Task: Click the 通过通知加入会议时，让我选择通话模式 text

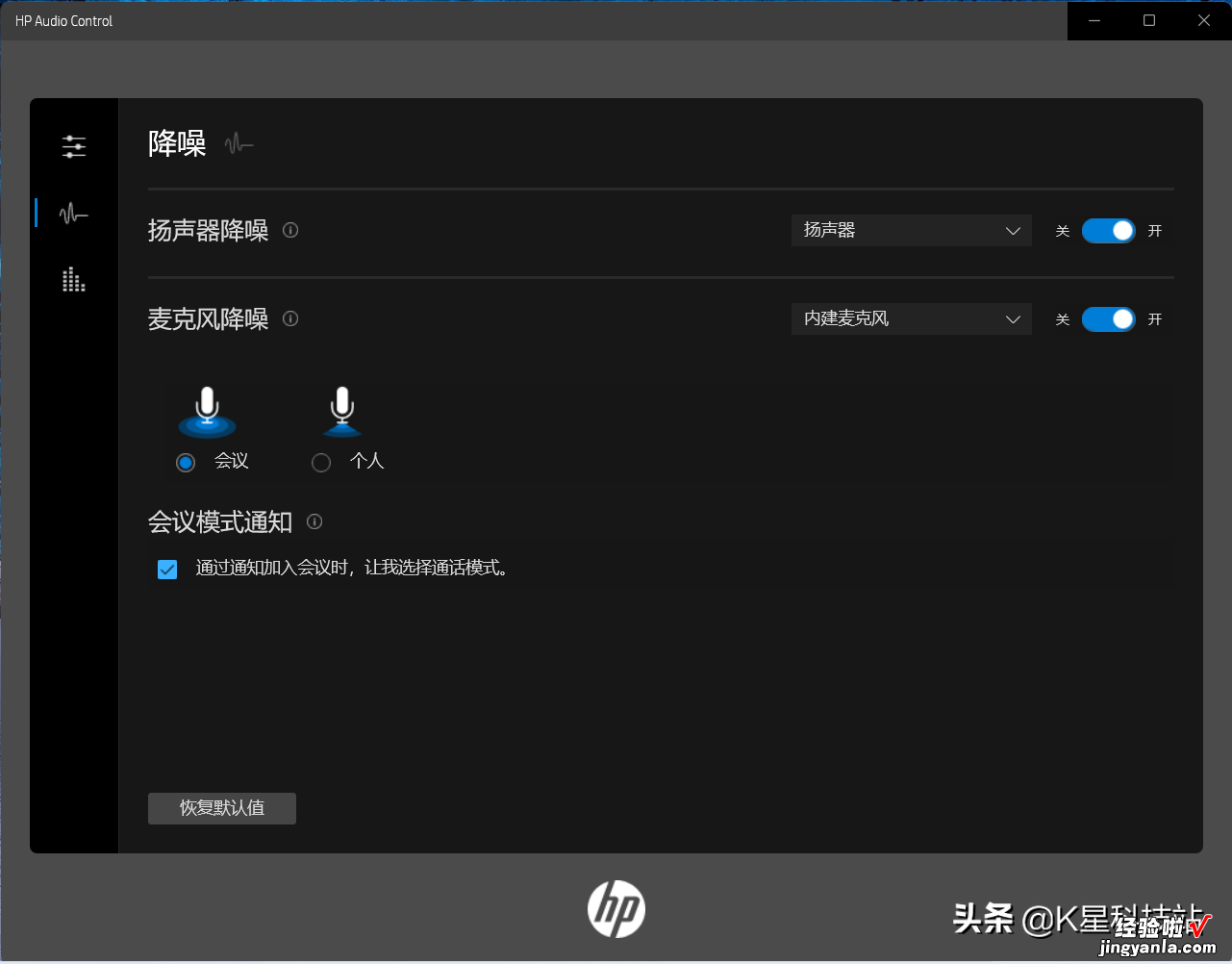Action: click(x=352, y=569)
